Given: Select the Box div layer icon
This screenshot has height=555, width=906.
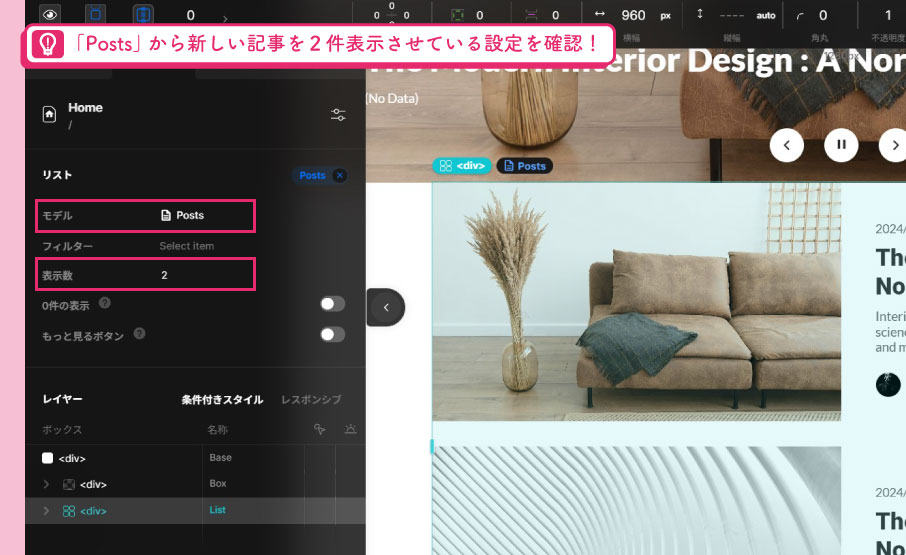Looking at the screenshot, I should coord(69,485).
